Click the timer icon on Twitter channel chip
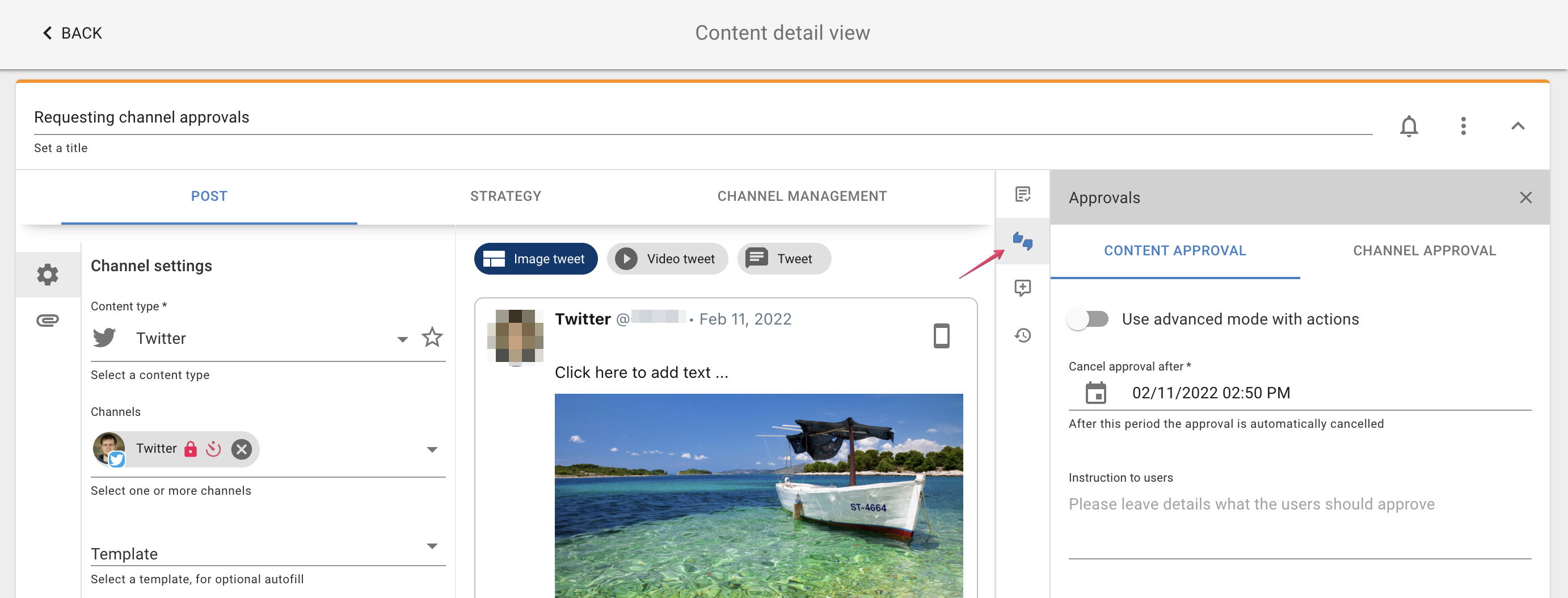 [213, 449]
